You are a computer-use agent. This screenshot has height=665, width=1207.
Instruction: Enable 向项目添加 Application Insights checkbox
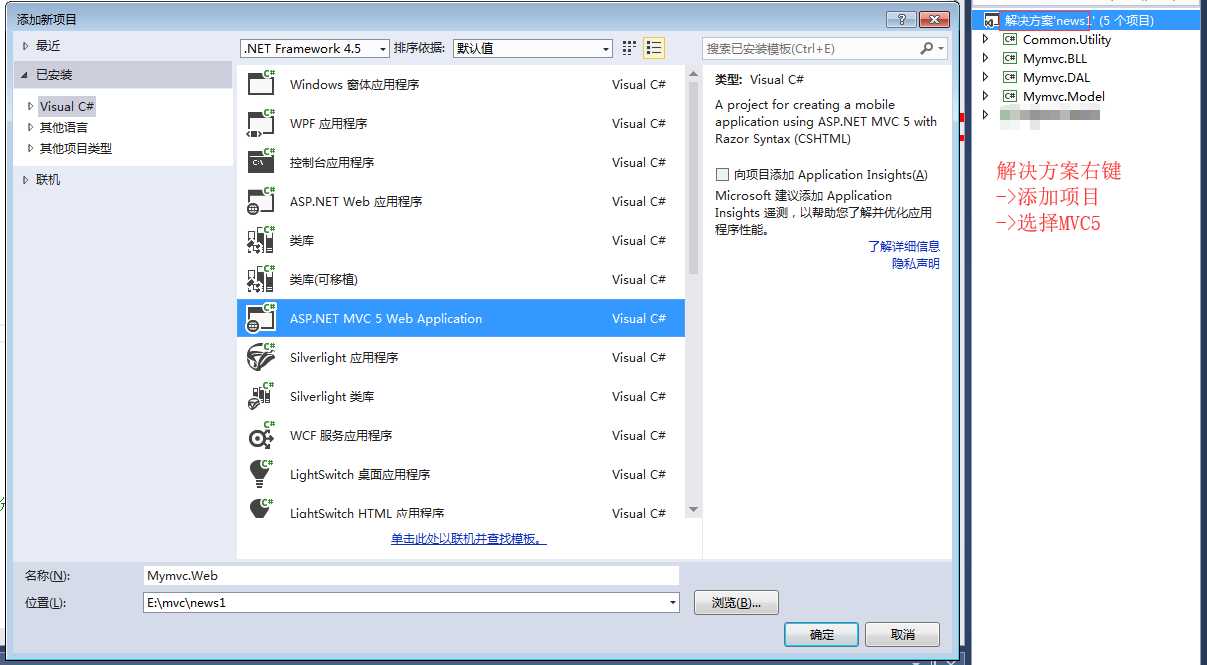[722, 174]
